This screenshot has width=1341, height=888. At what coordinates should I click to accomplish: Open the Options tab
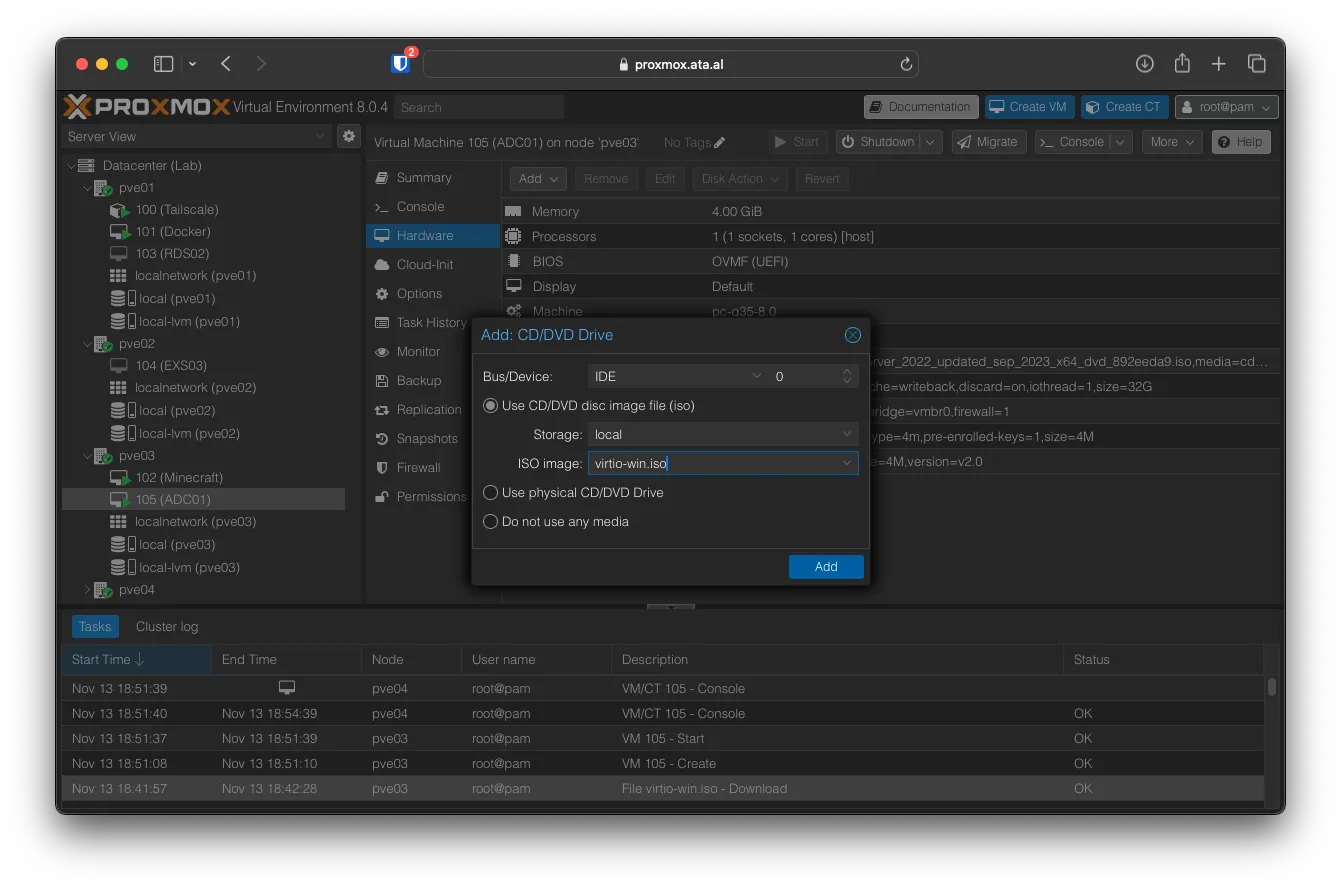433,294
